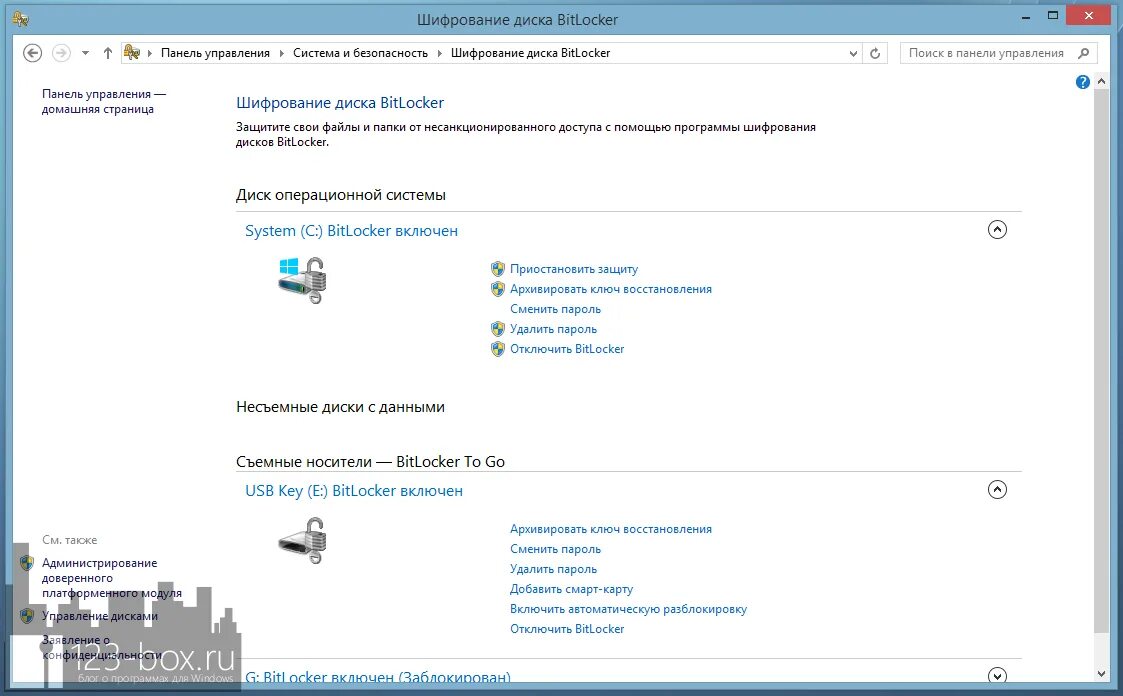Open Администрирование доверенного платформенного модуля link

point(112,578)
